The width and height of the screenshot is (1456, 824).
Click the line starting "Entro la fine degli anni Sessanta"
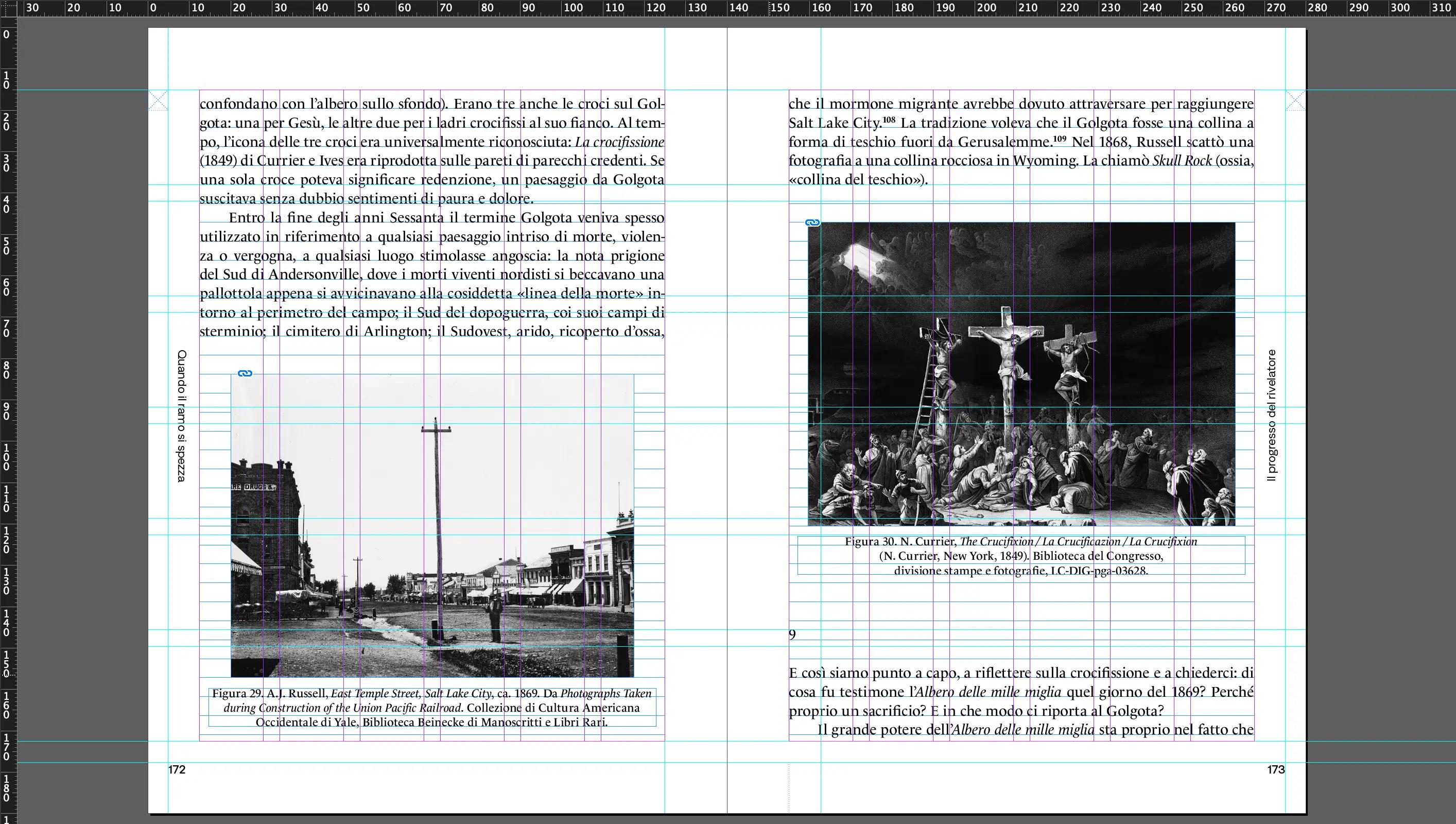tap(447, 218)
